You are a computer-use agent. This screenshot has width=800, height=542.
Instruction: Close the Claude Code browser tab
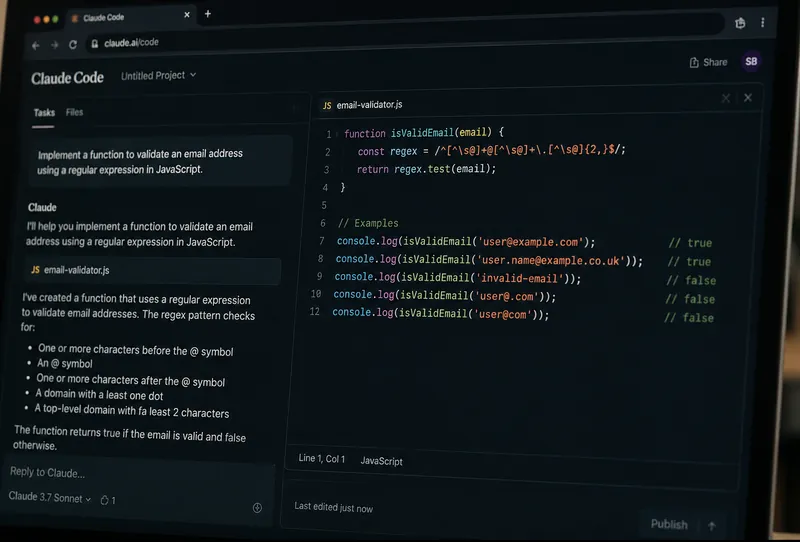187,15
